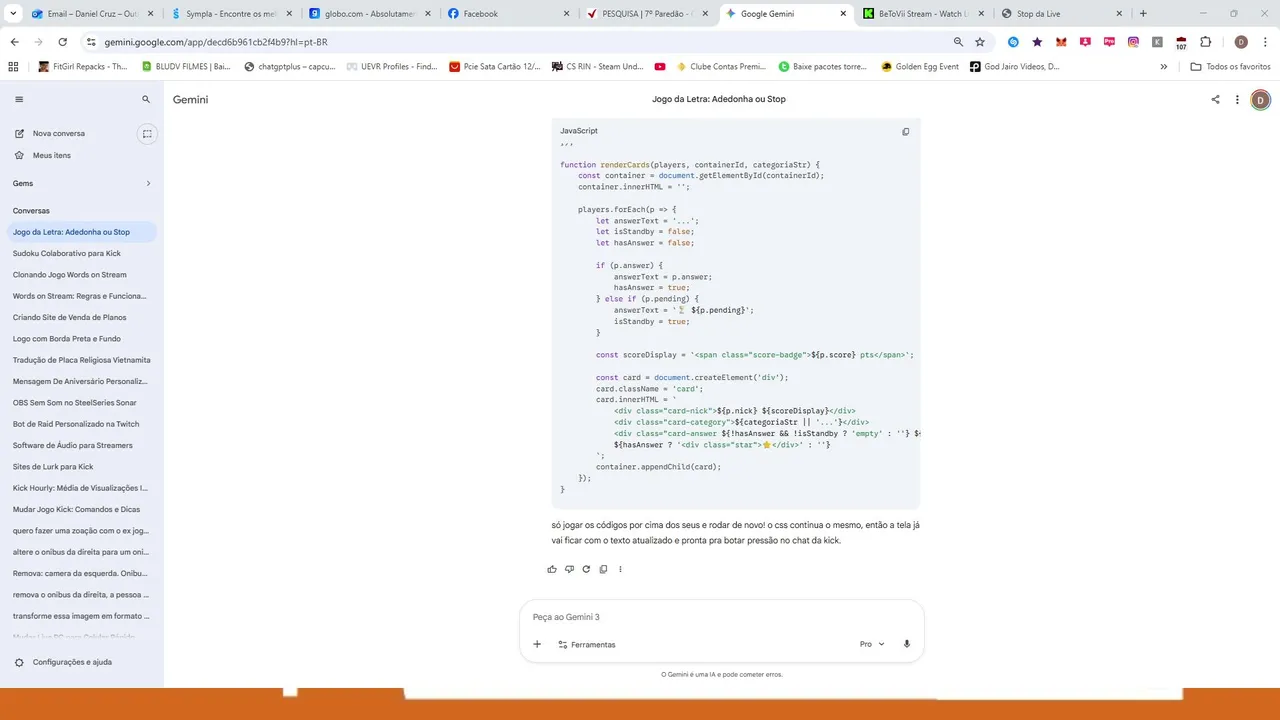
Task: Open the zoom magnifier icon in address bar
Action: [958, 42]
